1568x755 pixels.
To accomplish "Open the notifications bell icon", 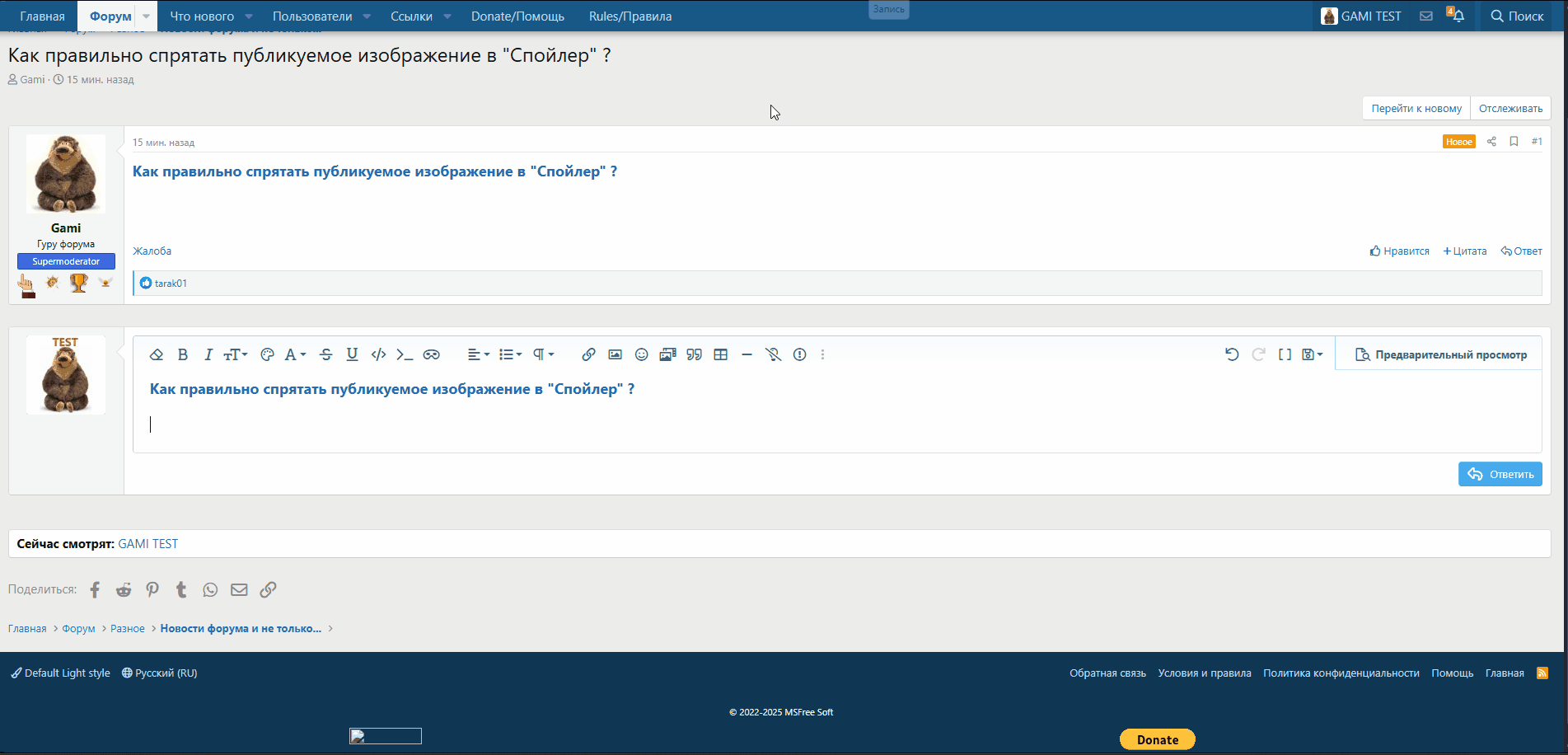I will 1458,16.
